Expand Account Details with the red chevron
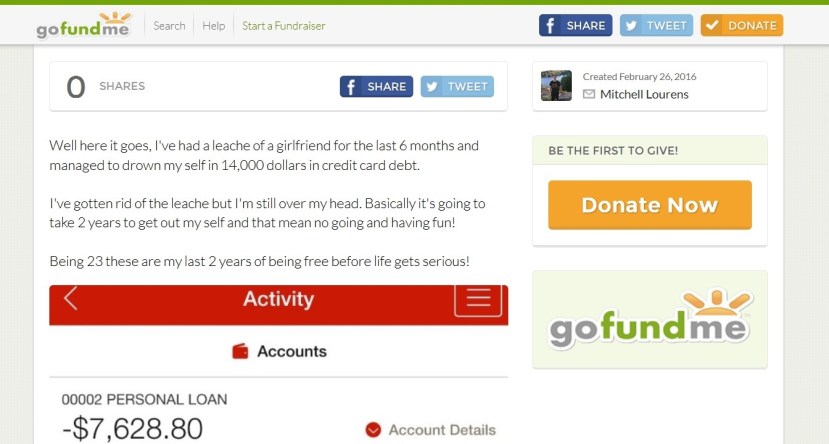 (x=373, y=430)
